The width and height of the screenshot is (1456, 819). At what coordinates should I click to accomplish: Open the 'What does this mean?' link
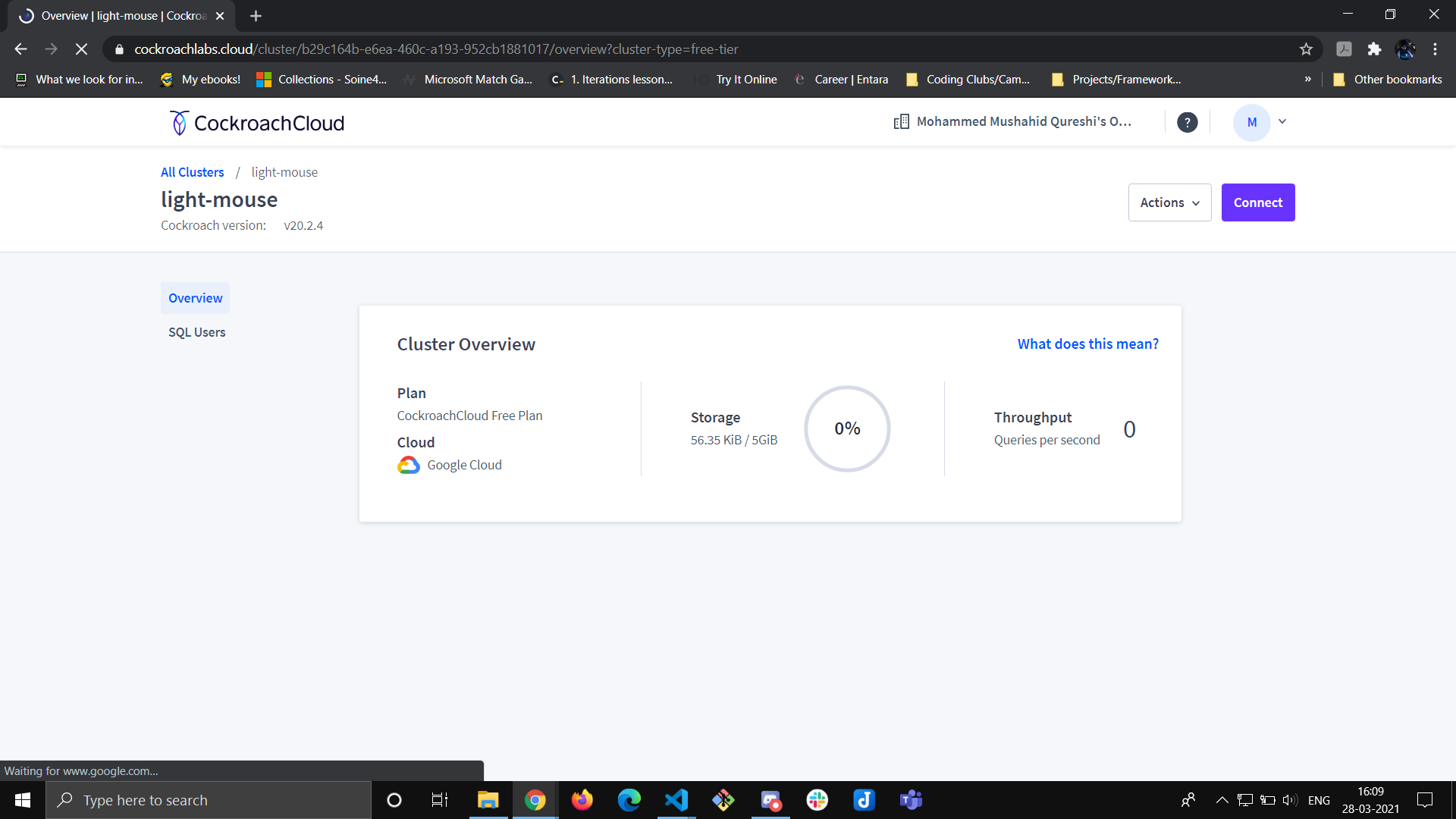[x=1087, y=344]
